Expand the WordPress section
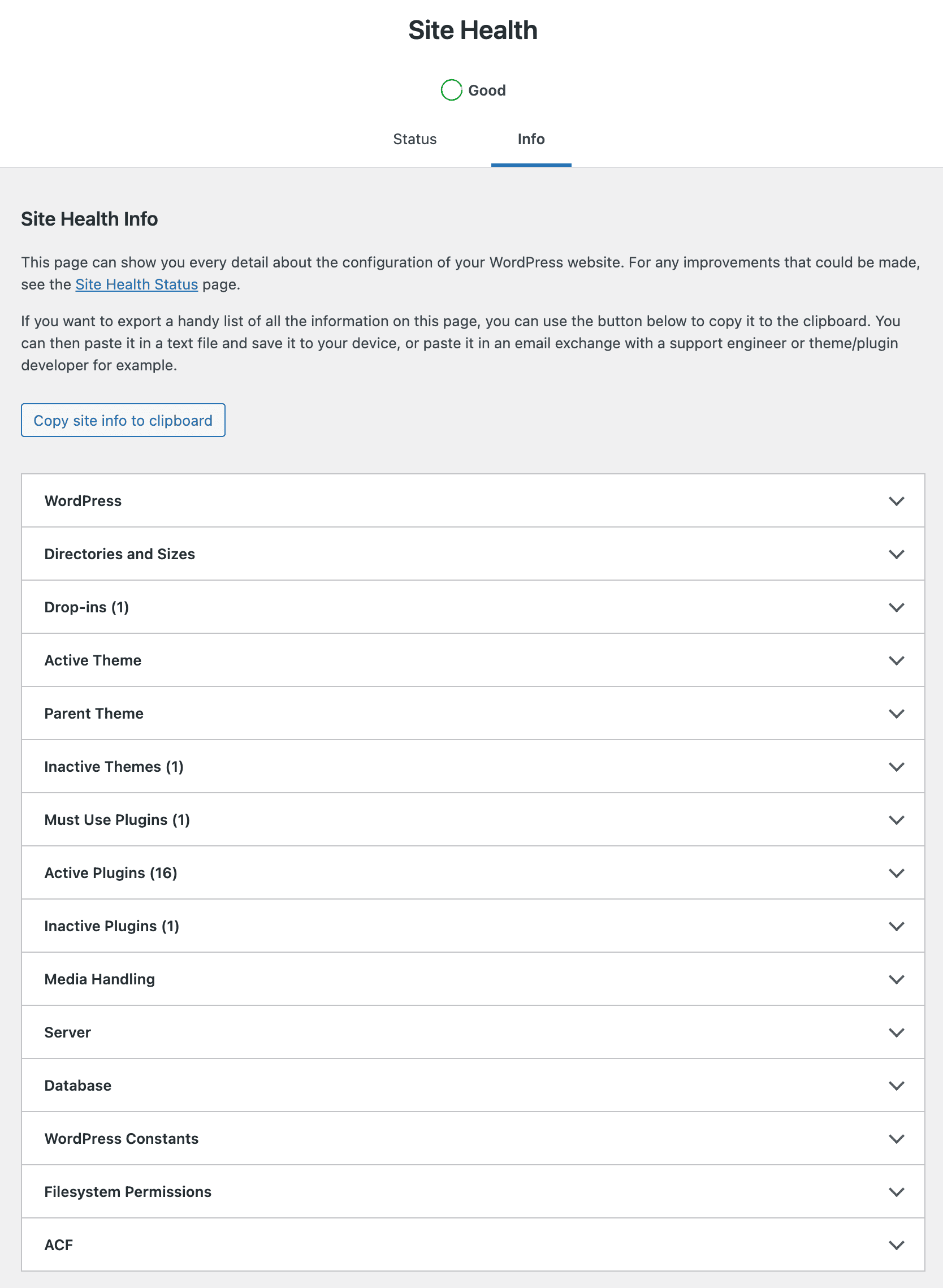The width and height of the screenshot is (943, 1288). [x=472, y=500]
